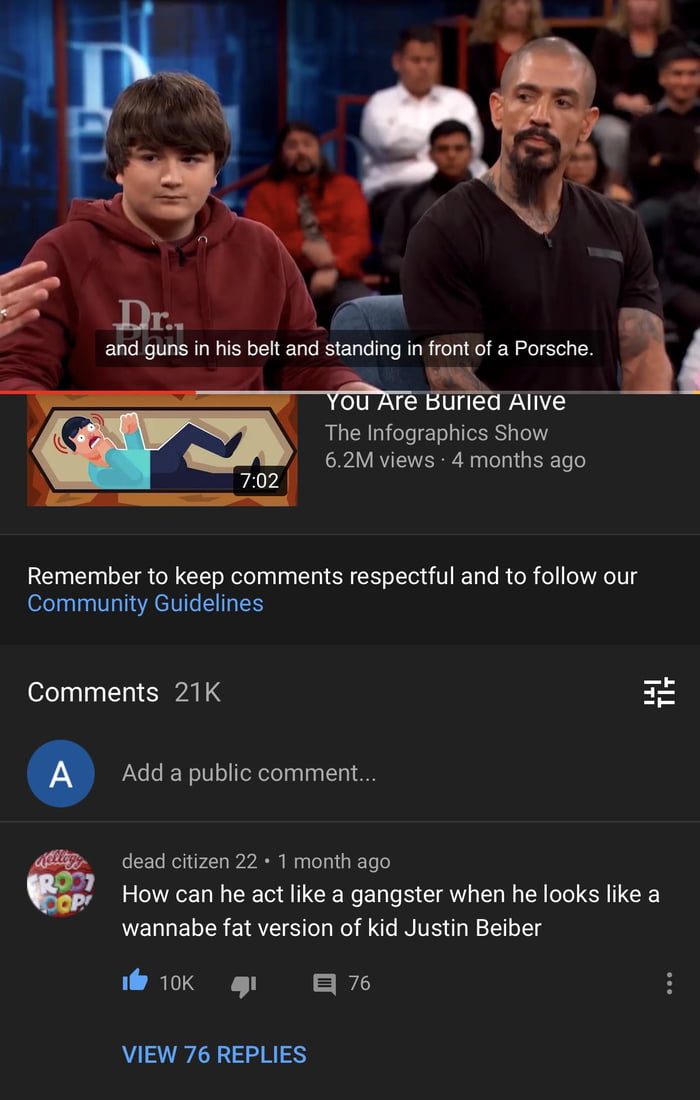Tap the blue A profile avatar
Viewport: 700px width, 1100px height.
tap(61, 773)
